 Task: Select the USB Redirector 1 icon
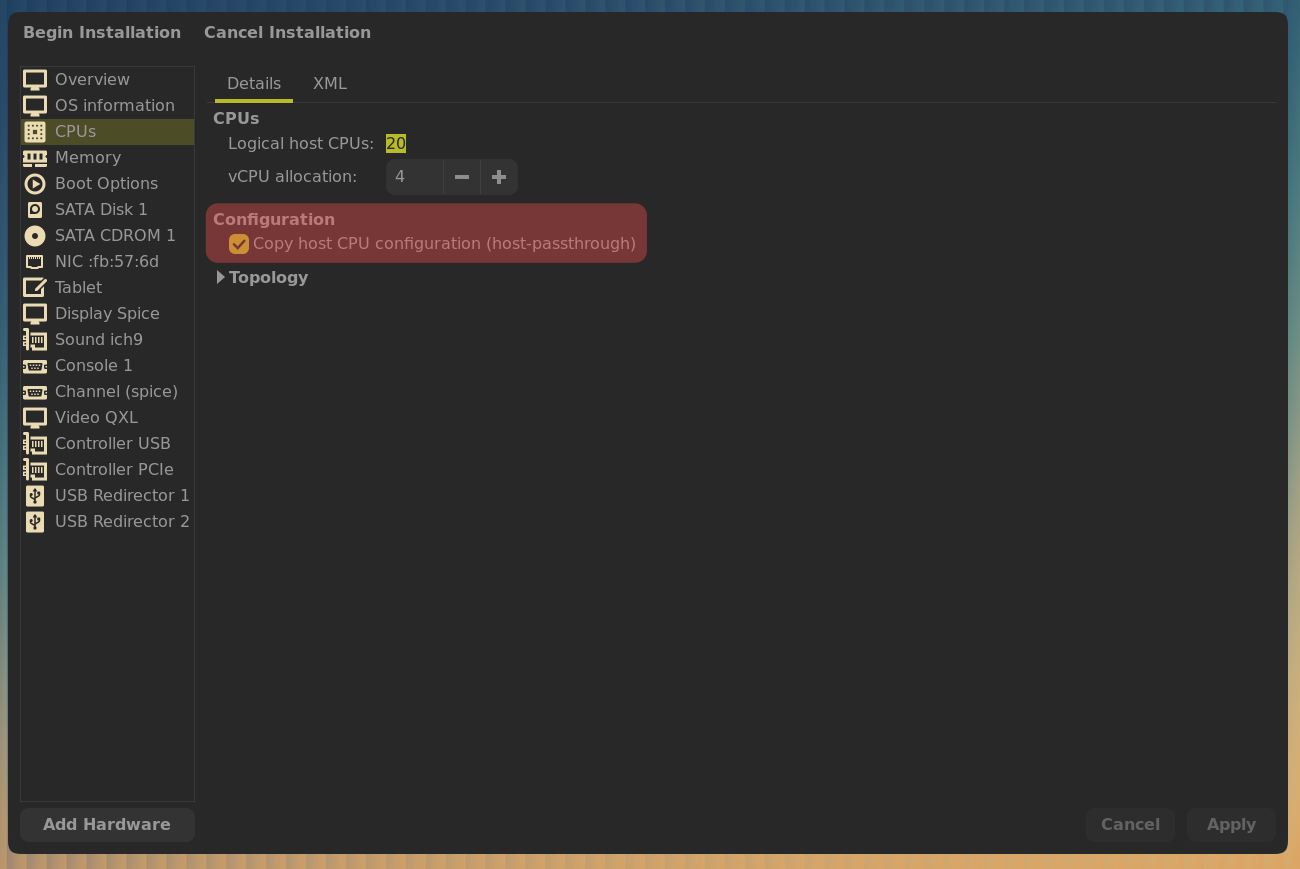35,496
